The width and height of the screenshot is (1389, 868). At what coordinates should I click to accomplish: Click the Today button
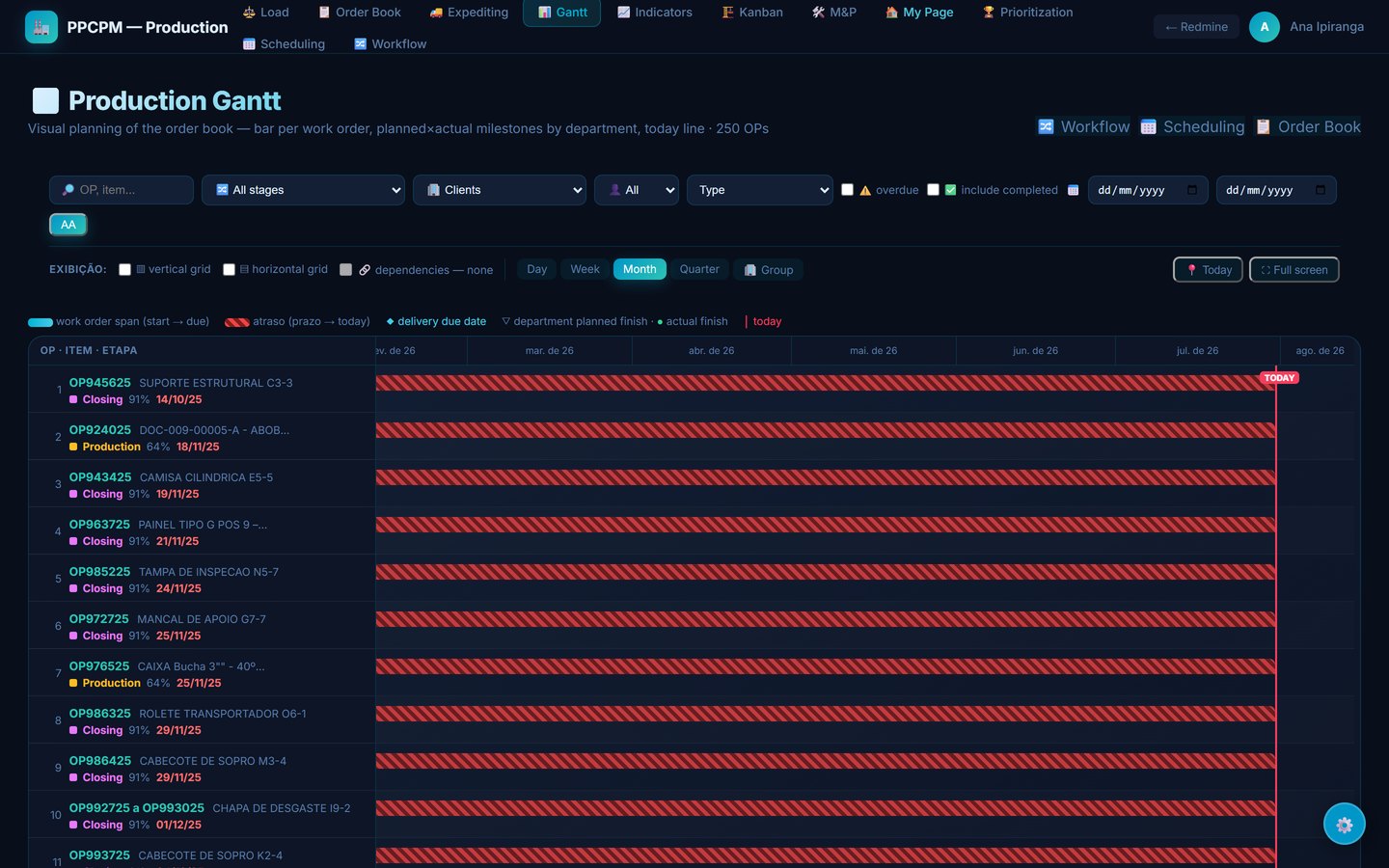(1208, 270)
